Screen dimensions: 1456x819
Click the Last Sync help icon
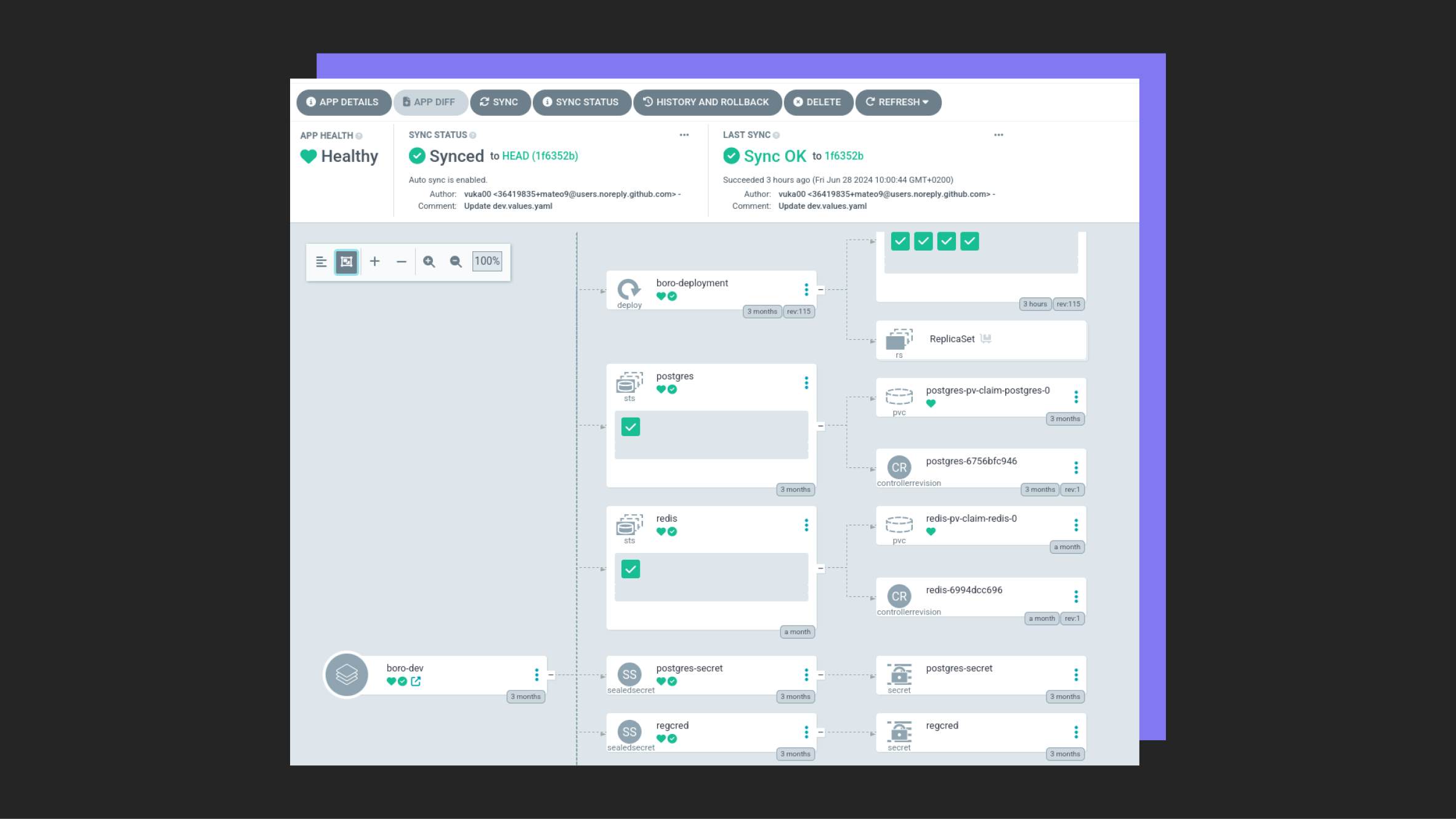pyautogui.click(x=776, y=135)
